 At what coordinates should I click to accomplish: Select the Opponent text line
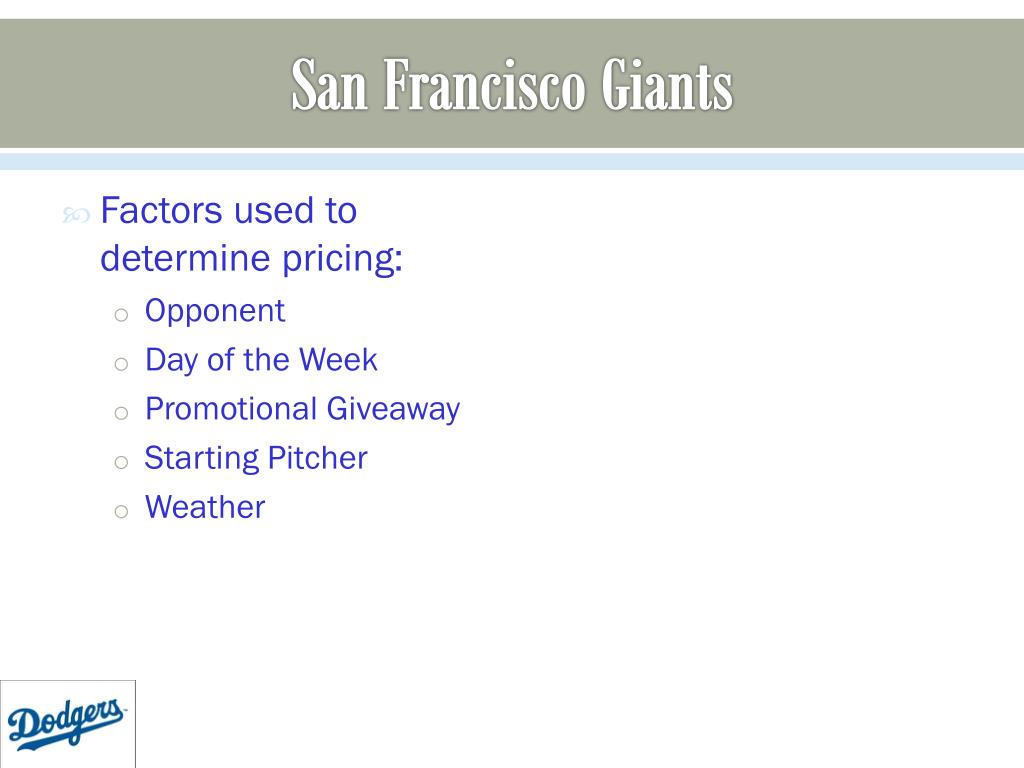click(x=215, y=311)
